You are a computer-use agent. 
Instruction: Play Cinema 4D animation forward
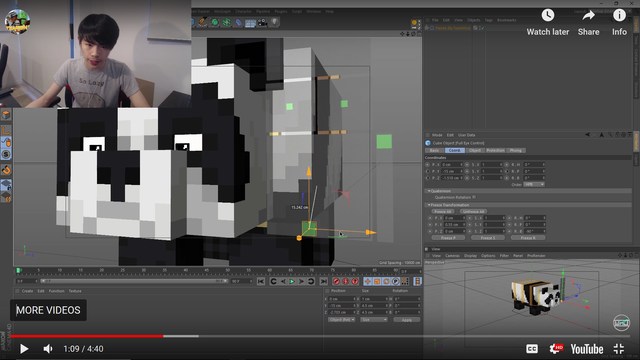(292, 282)
